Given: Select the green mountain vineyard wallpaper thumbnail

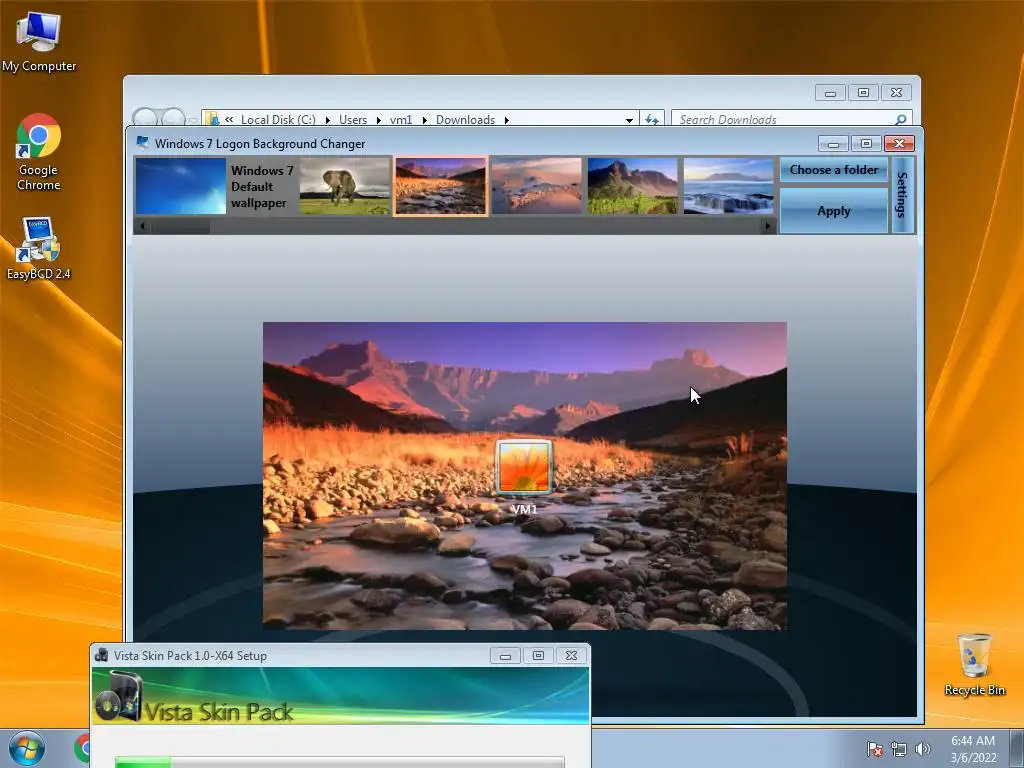Looking at the screenshot, I should pyautogui.click(x=632, y=186).
